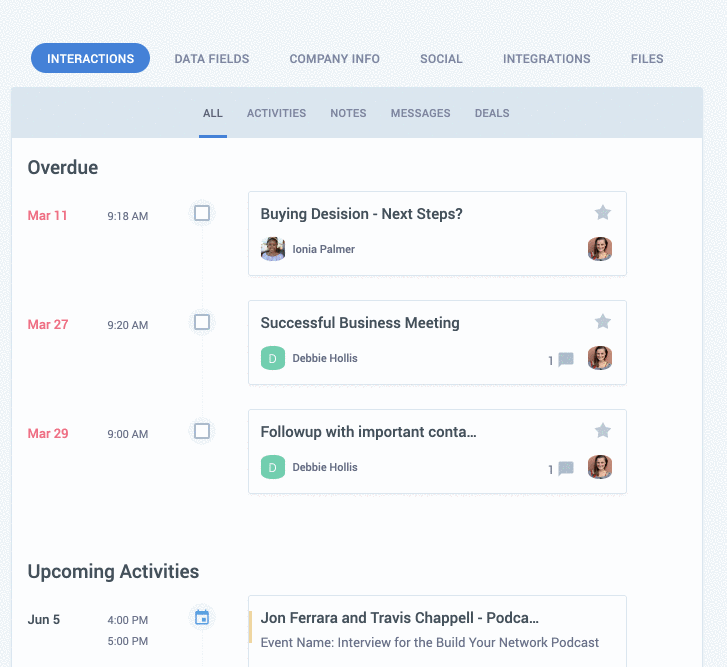The width and height of the screenshot is (727, 667).
Task: Star the Successful Business Meeting card
Action: [602, 322]
